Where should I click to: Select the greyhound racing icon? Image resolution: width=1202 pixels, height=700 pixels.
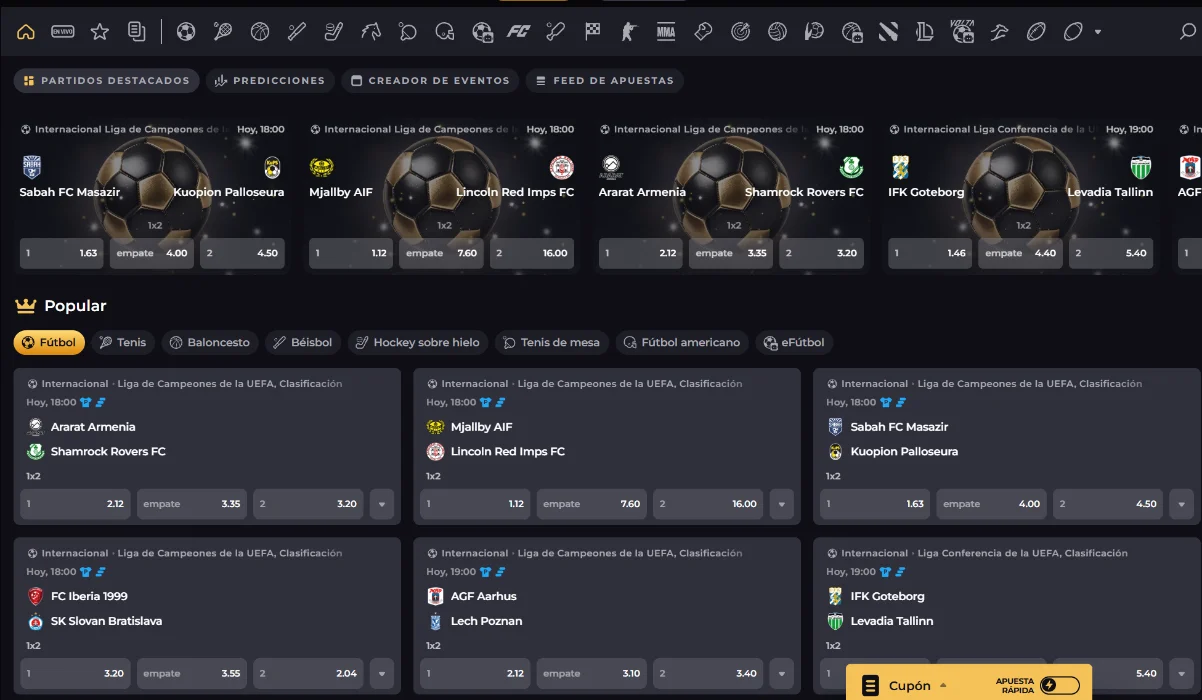999,32
